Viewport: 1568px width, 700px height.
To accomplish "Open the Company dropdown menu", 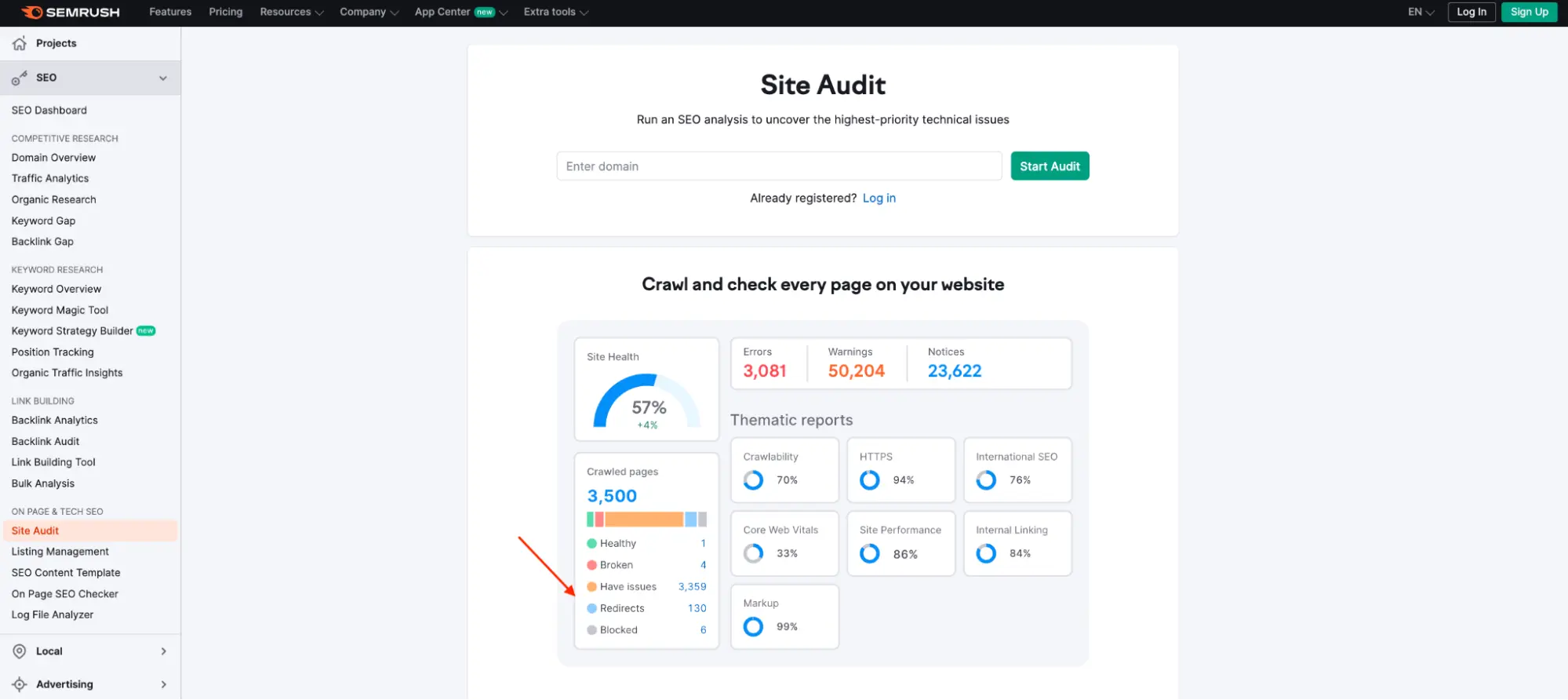I will pos(369,12).
